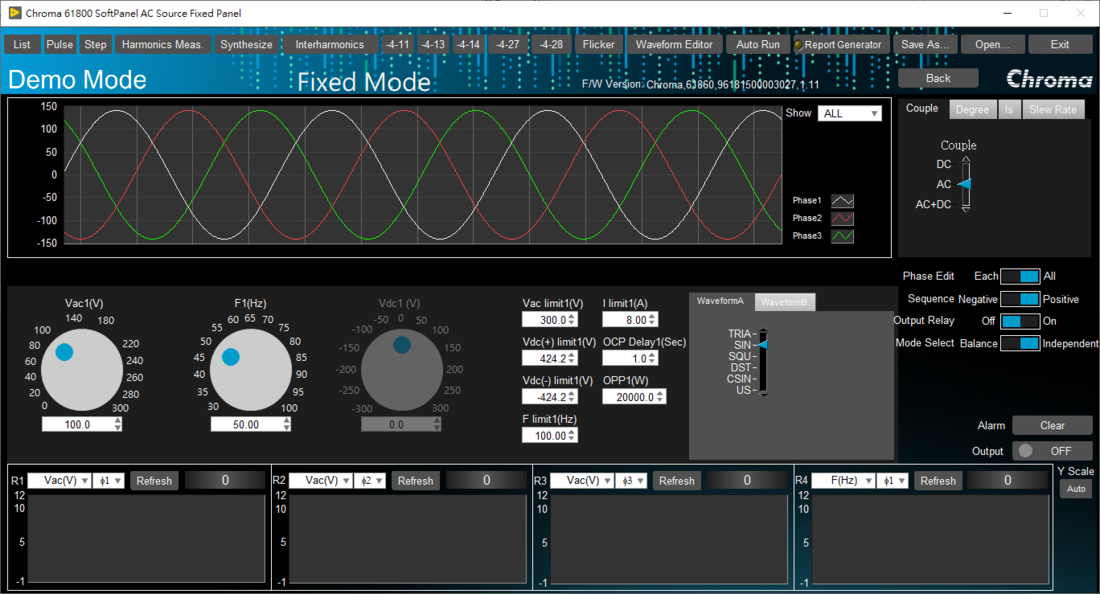This screenshot has width=1100, height=594.
Task: Switch to the Is tab
Action: coord(1009,109)
